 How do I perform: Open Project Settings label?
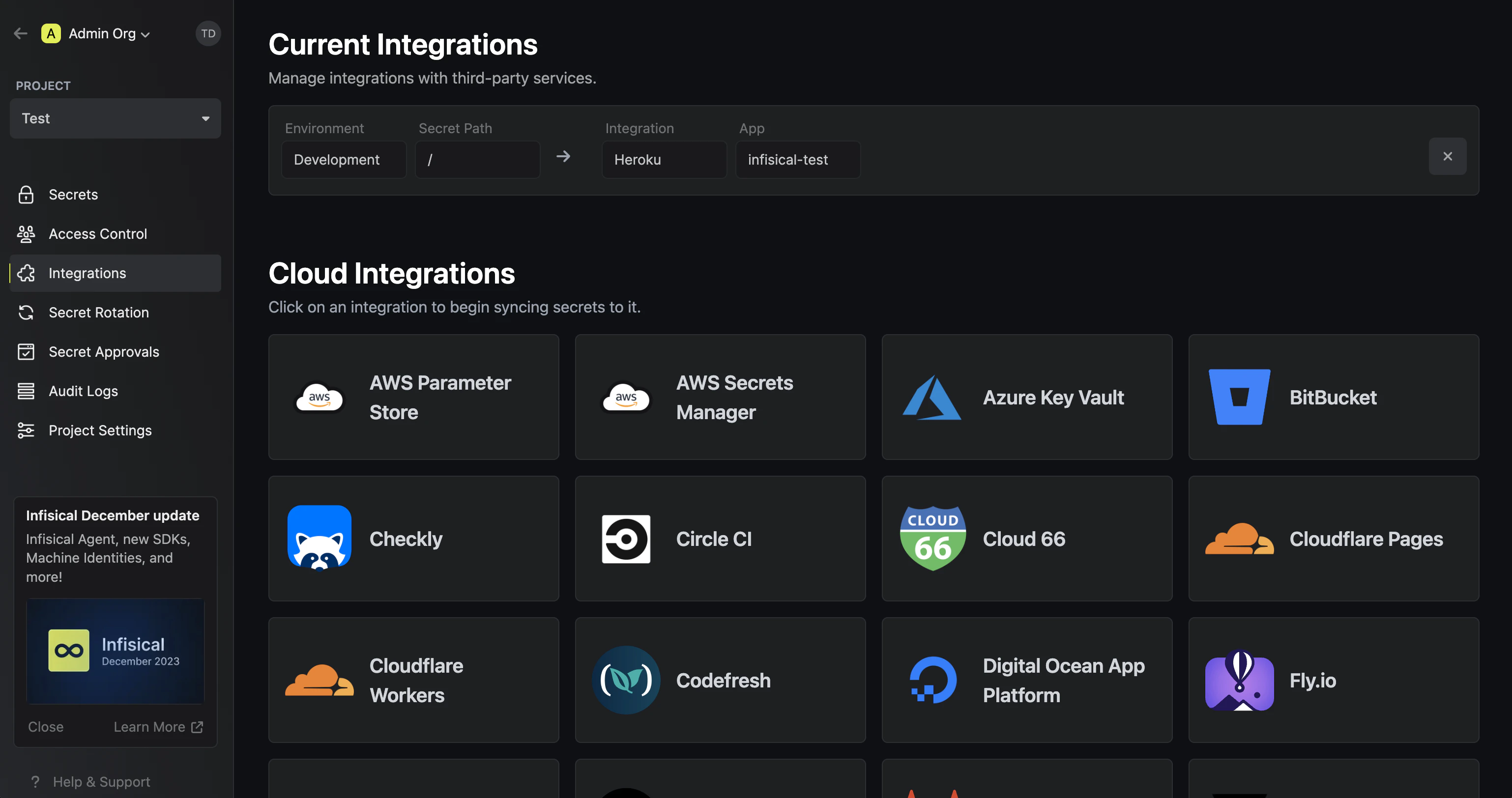[100, 430]
